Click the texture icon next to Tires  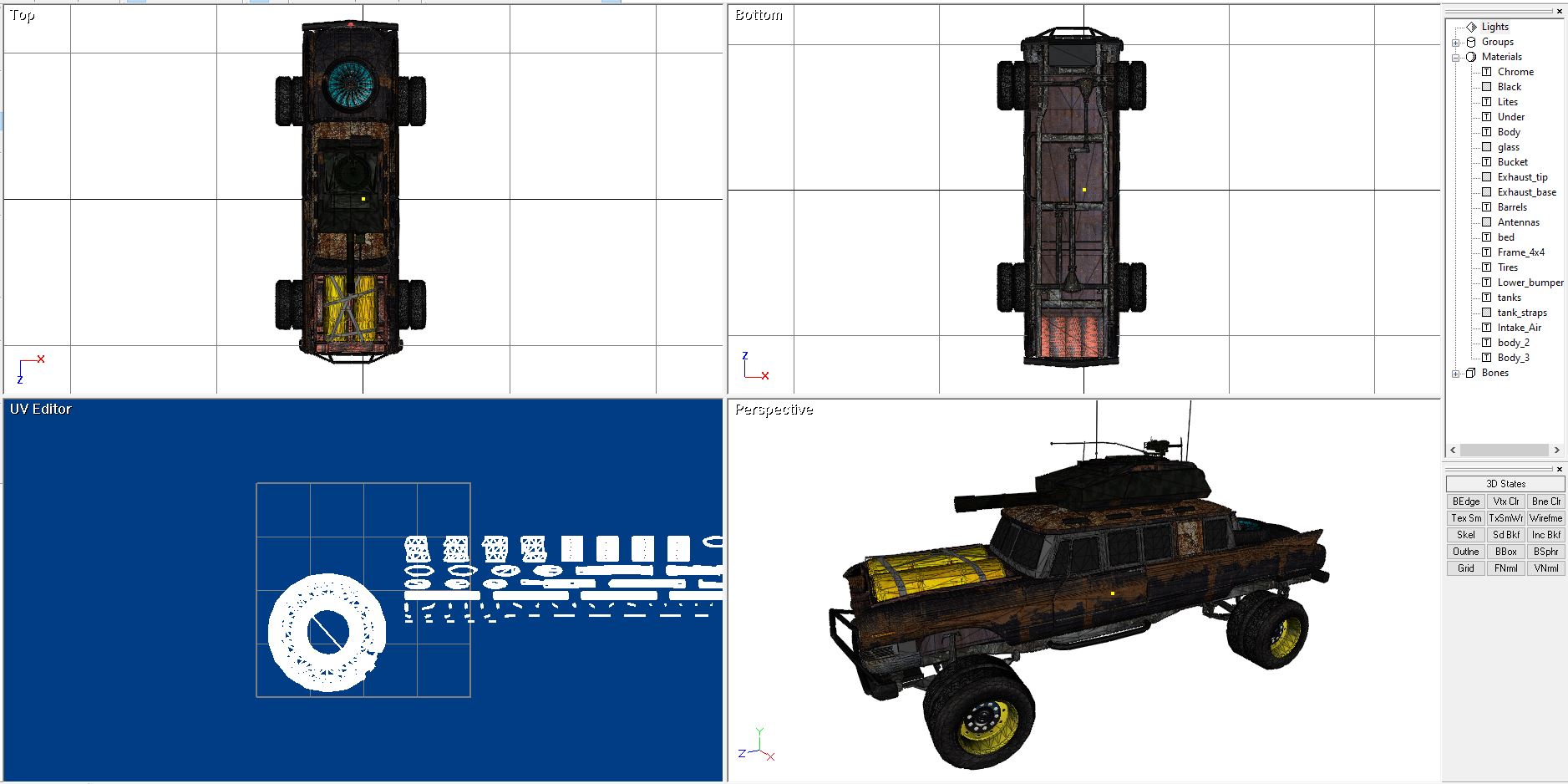pos(1486,267)
